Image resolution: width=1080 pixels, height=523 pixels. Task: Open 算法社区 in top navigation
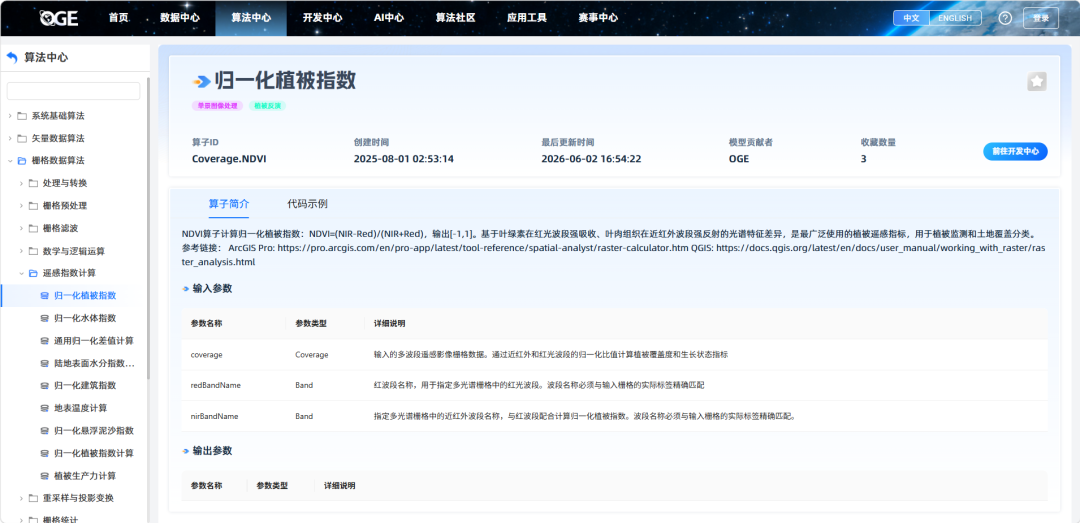point(455,18)
